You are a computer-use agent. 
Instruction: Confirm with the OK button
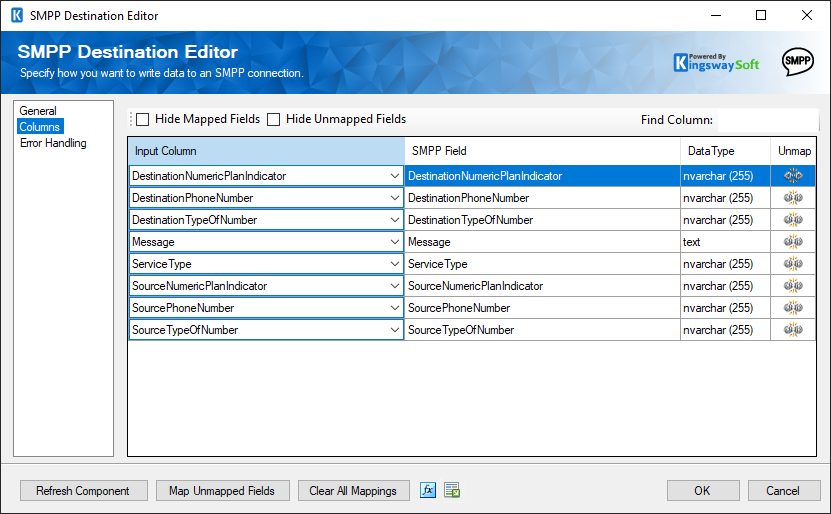pos(703,491)
